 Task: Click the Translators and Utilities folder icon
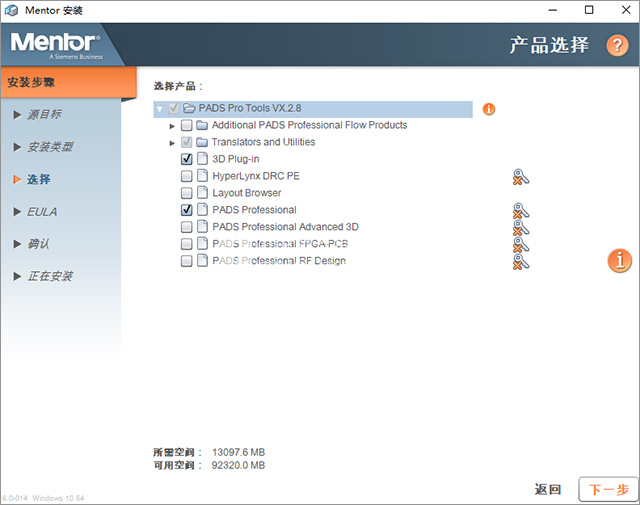point(202,142)
